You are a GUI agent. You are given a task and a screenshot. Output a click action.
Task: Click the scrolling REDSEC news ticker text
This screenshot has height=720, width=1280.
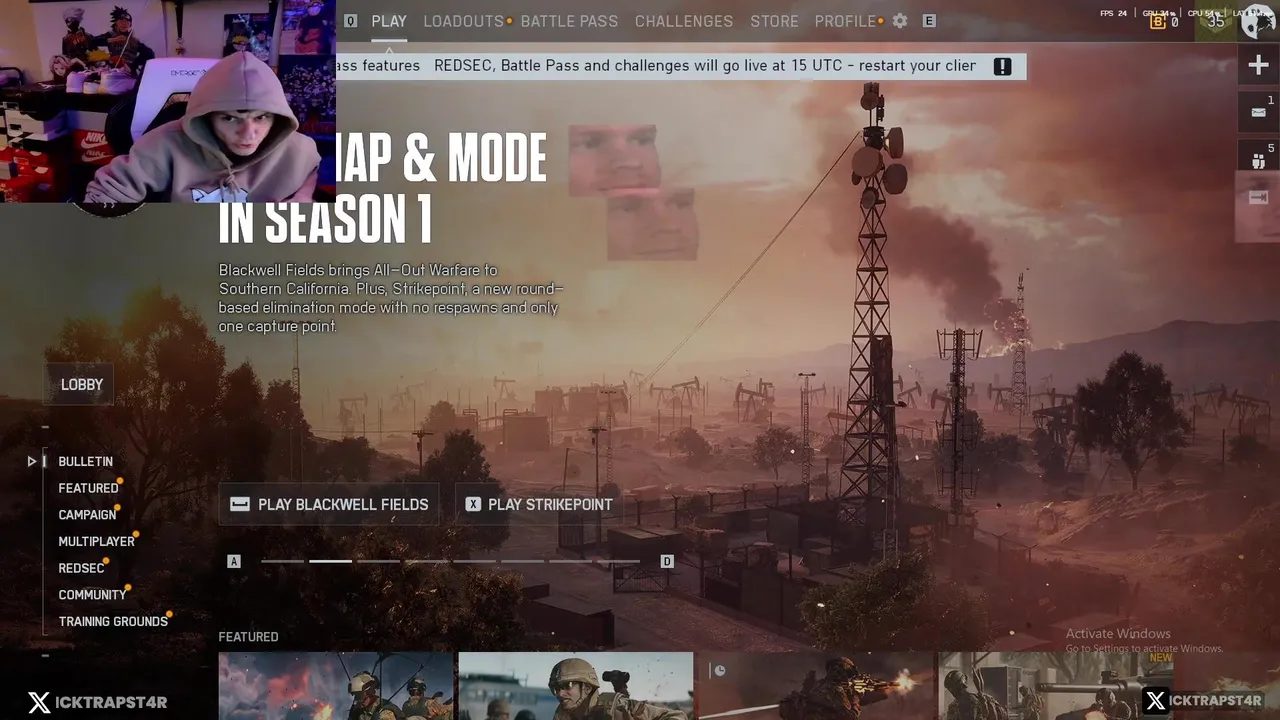705,66
